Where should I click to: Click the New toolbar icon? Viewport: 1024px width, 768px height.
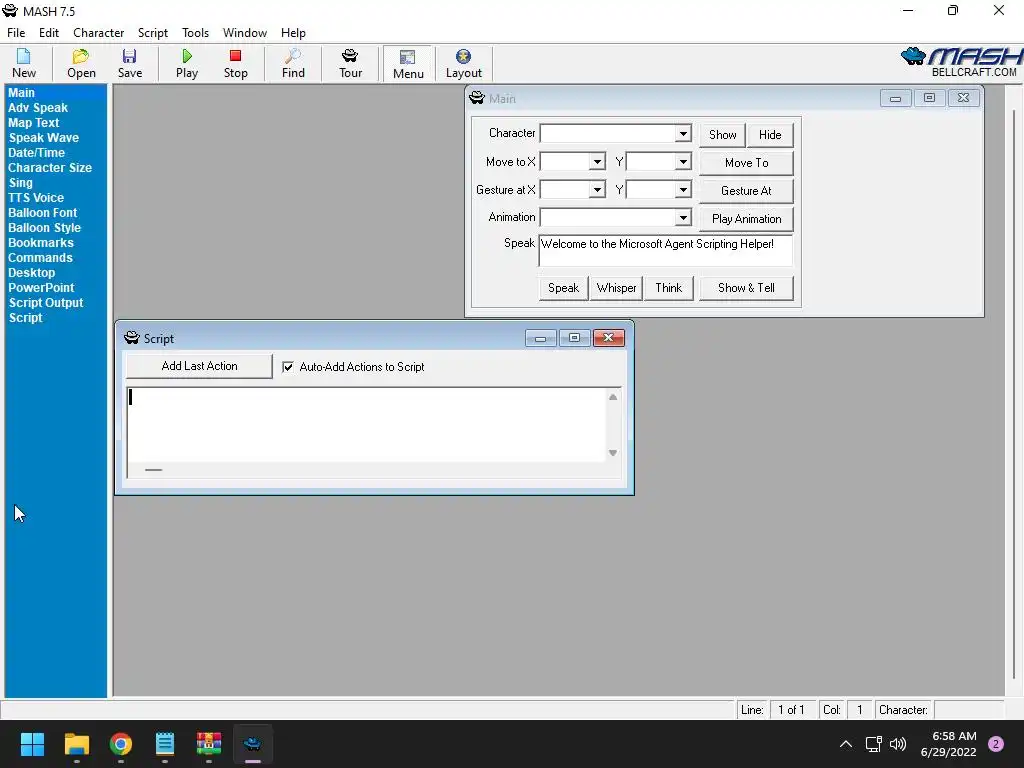tap(24, 63)
